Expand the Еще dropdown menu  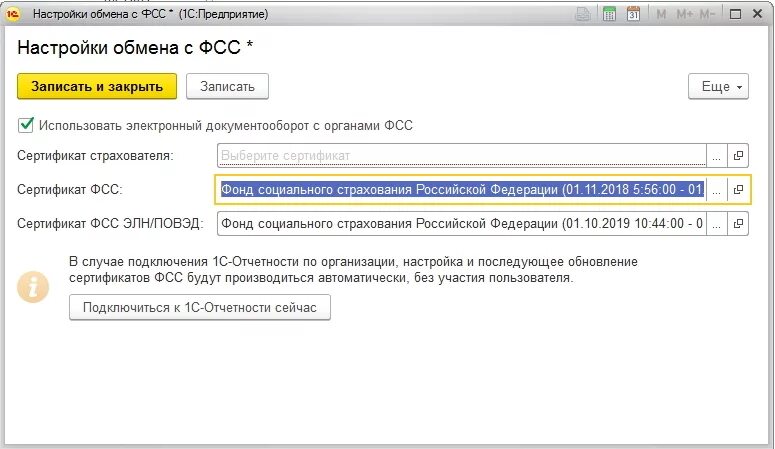tap(718, 87)
